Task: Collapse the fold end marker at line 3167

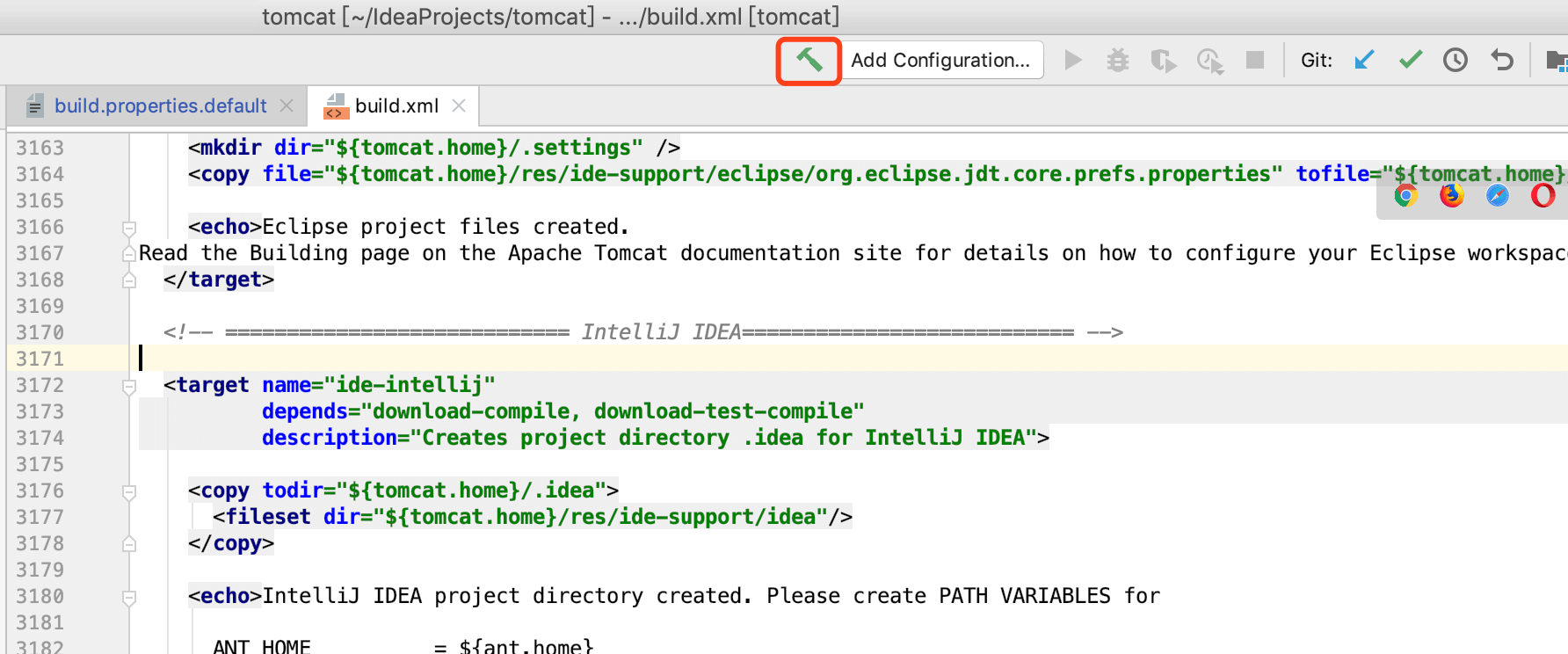Action: pos(129,254)
